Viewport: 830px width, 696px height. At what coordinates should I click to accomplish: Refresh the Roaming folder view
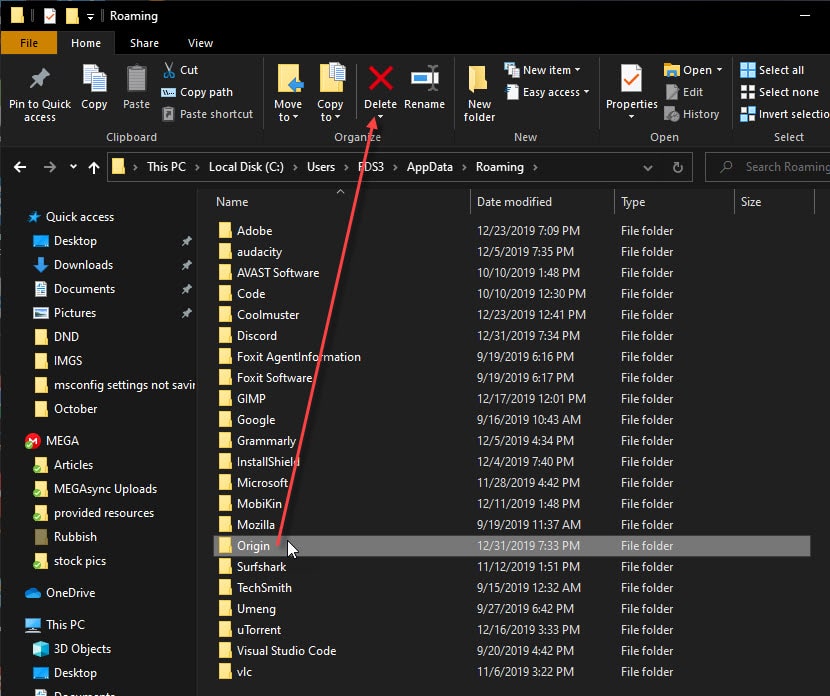click(x=678, y=167)
